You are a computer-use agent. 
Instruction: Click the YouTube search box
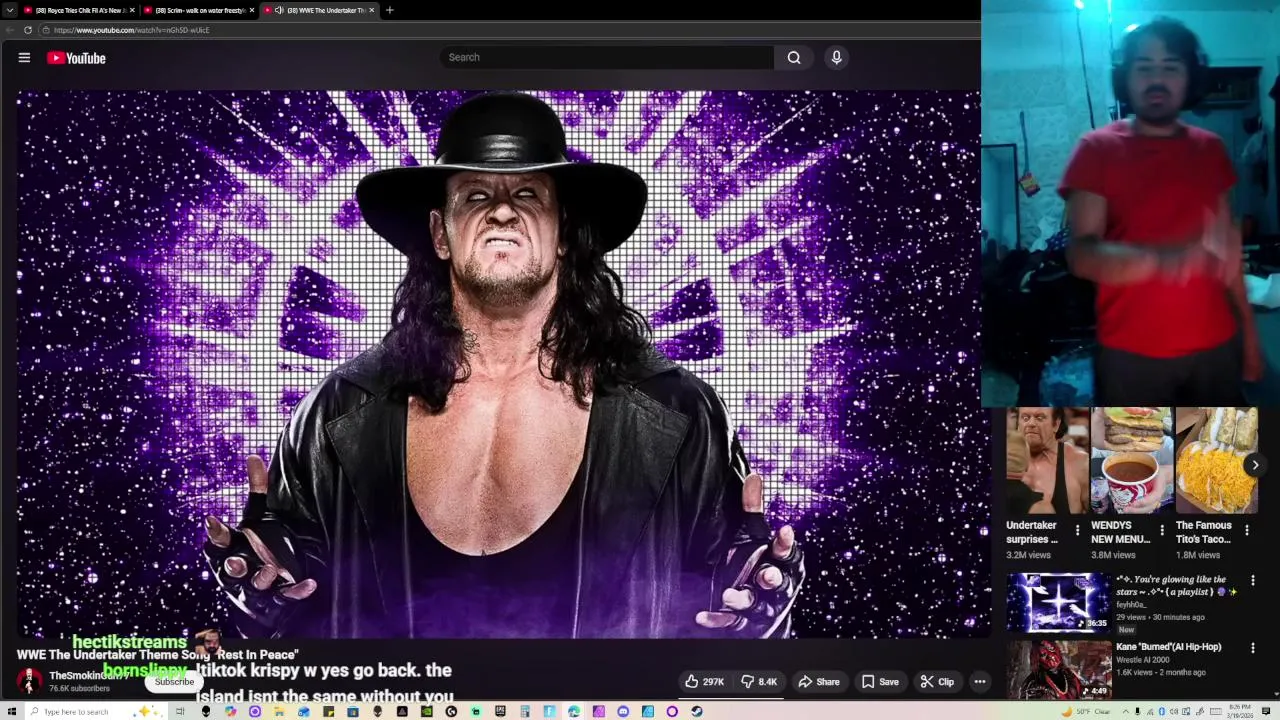tap(606, 57)
